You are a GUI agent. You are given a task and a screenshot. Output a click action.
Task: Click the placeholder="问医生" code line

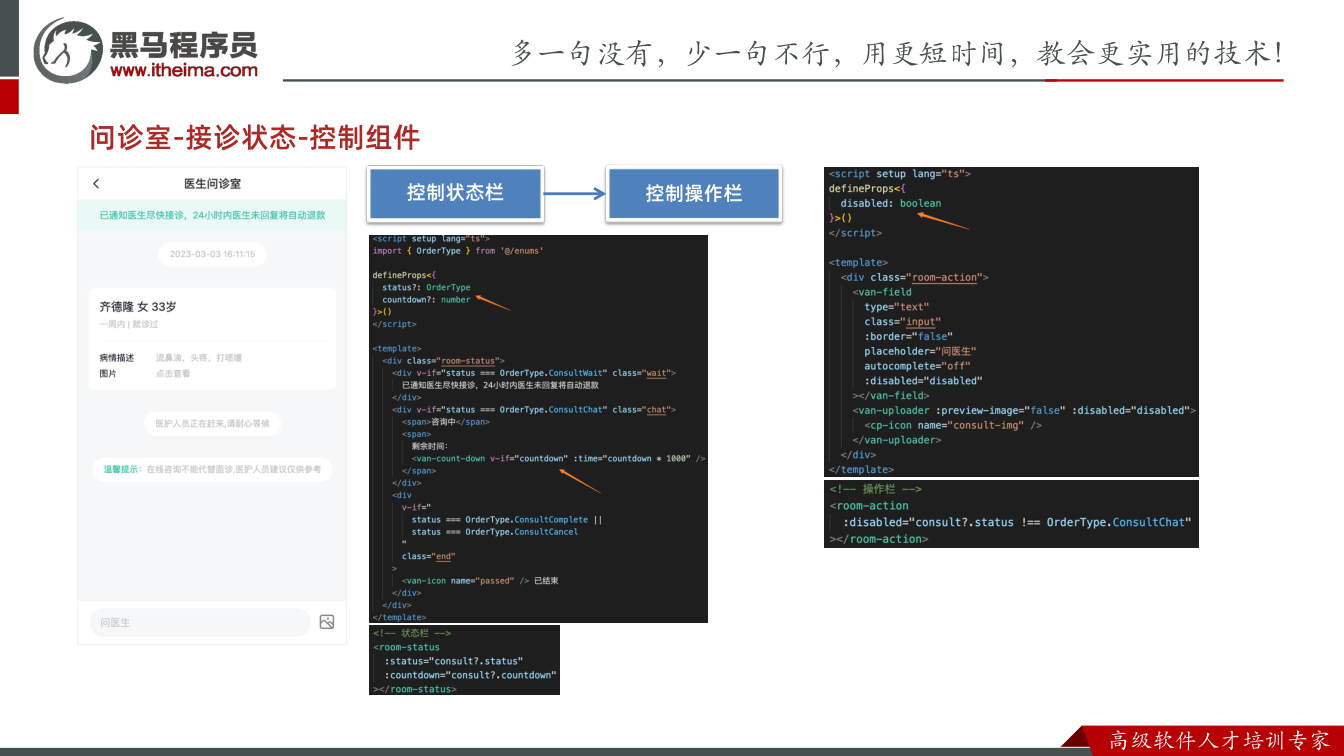point(919,351)
